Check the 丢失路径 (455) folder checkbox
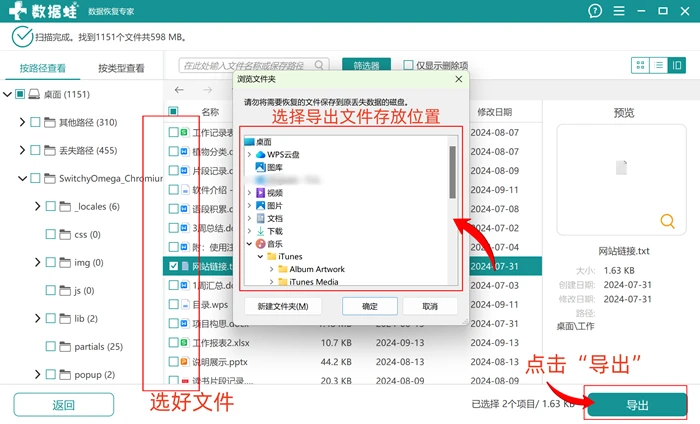This screenshot has width=700, height=424. [35, 150]
